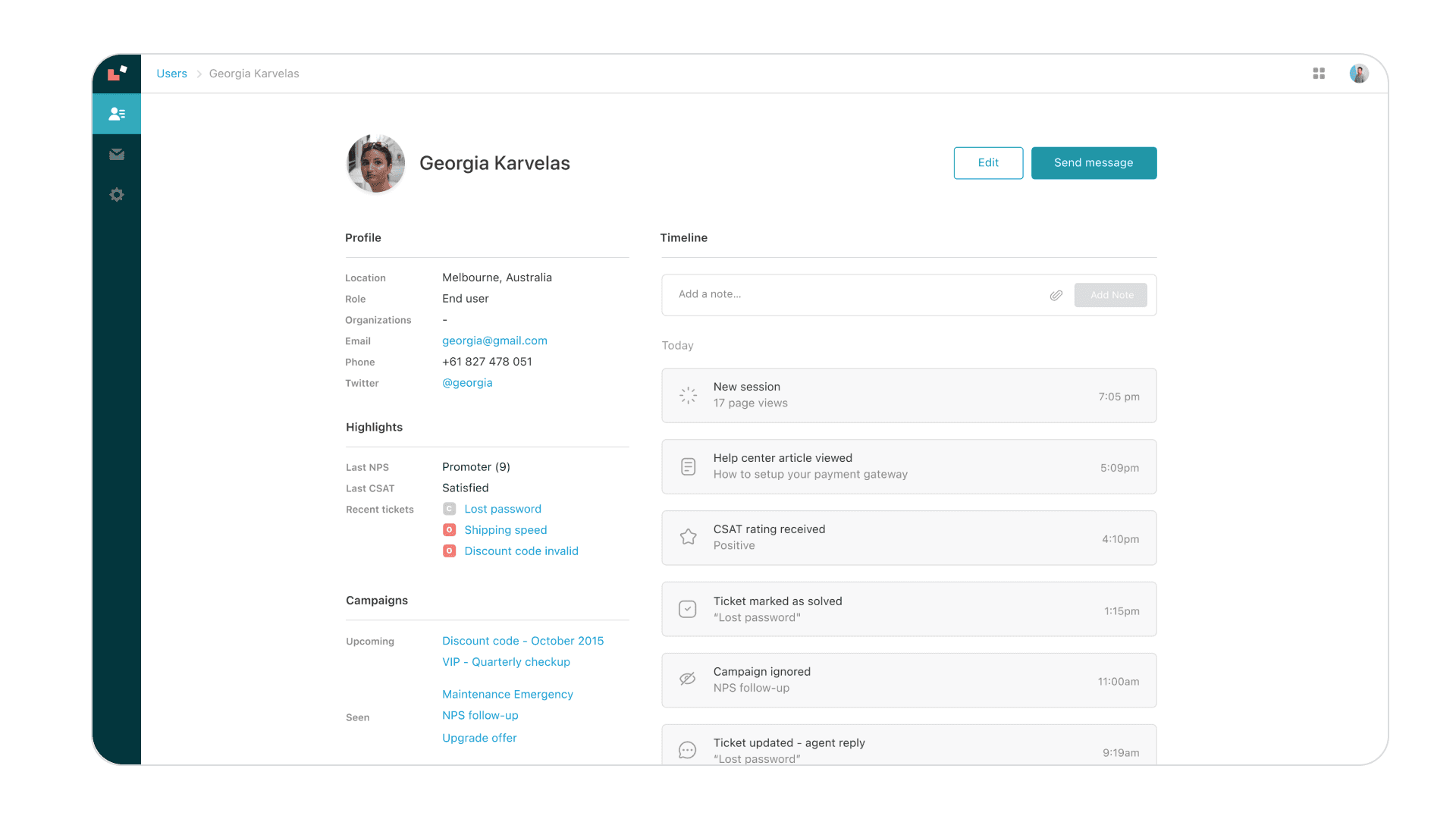Click the solved ticket checkmark icon

(688, 609)
